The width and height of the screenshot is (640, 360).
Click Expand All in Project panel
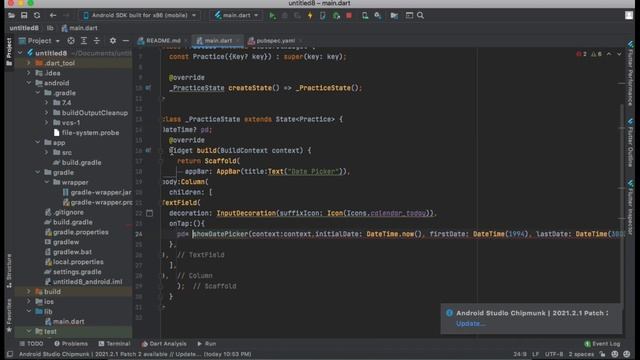coord(84,41)
